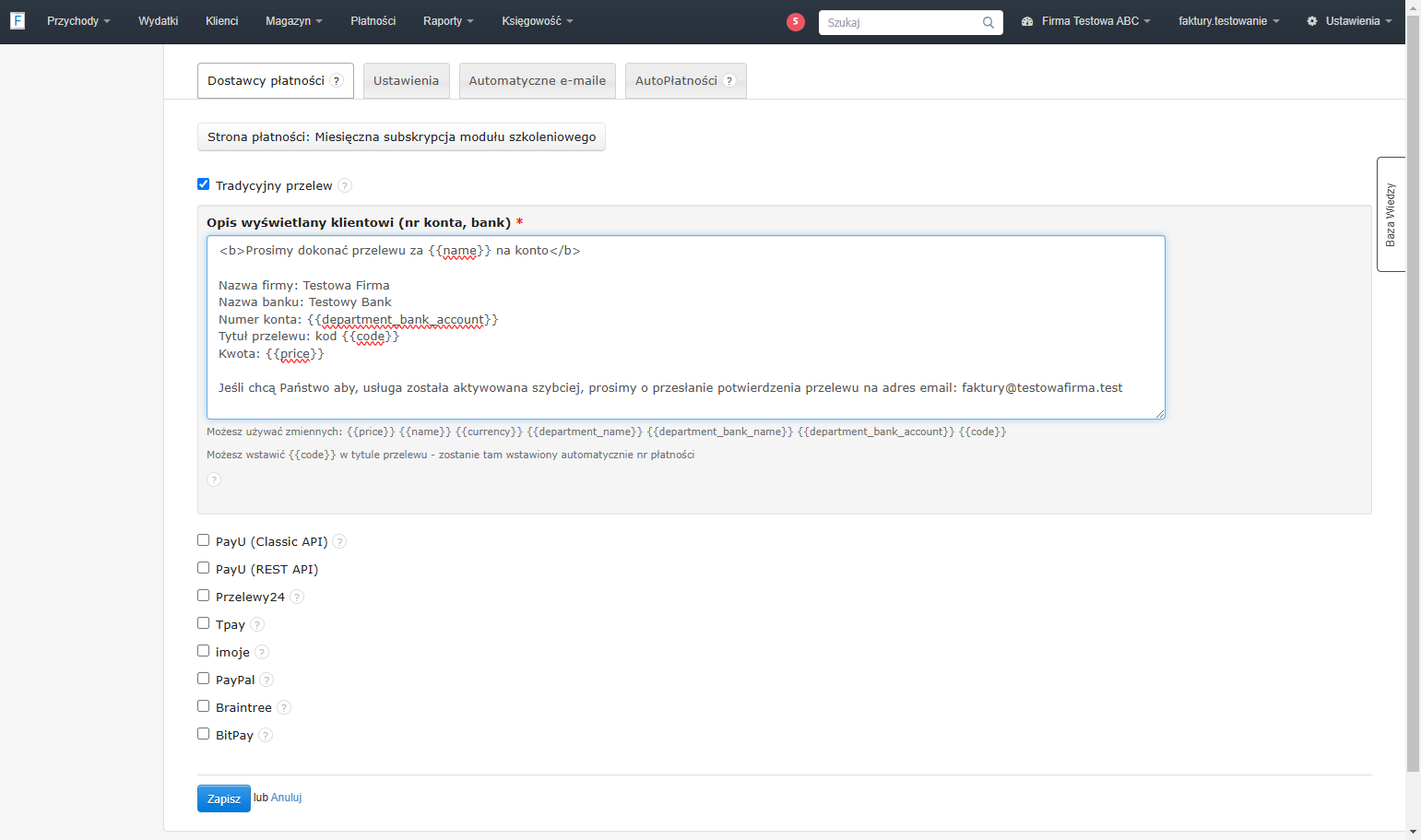Click the Zapisz save button
Screen dimensions: 1421x840
224,799
